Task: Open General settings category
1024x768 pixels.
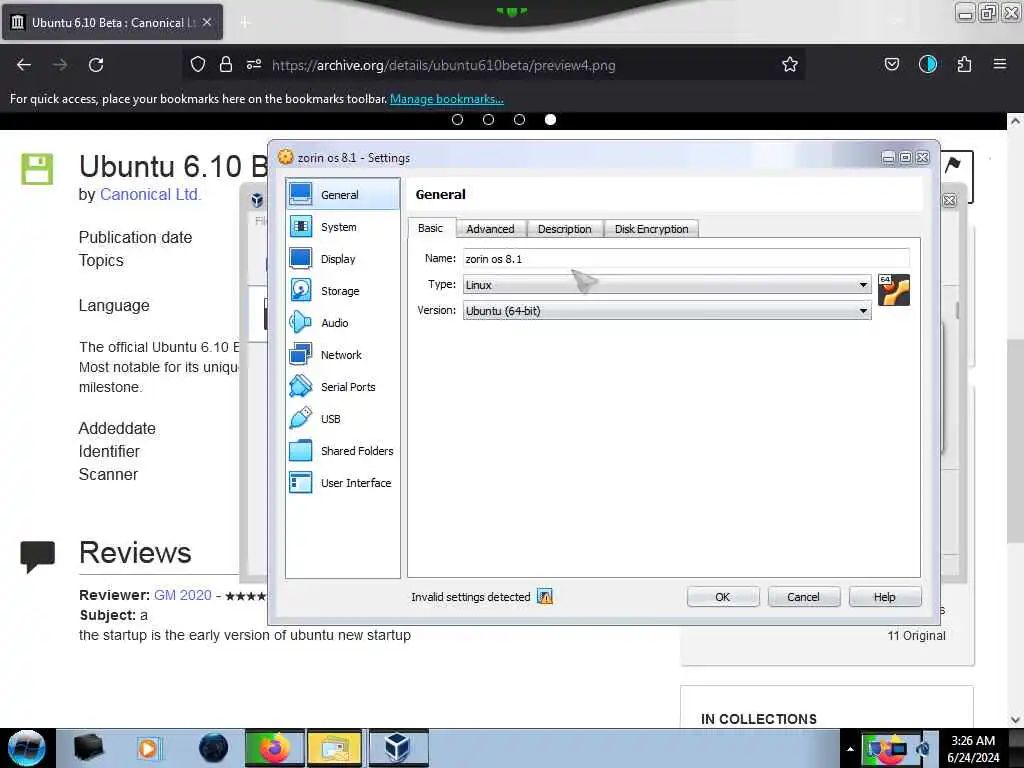Action: [342, 195]
